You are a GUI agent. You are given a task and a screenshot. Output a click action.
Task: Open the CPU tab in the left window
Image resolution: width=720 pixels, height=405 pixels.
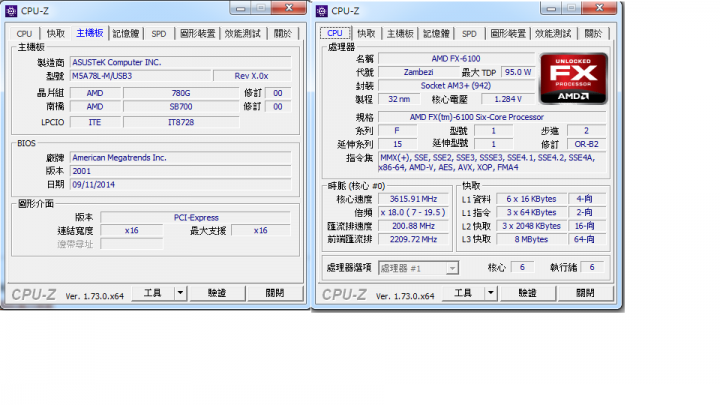(24, 34)
